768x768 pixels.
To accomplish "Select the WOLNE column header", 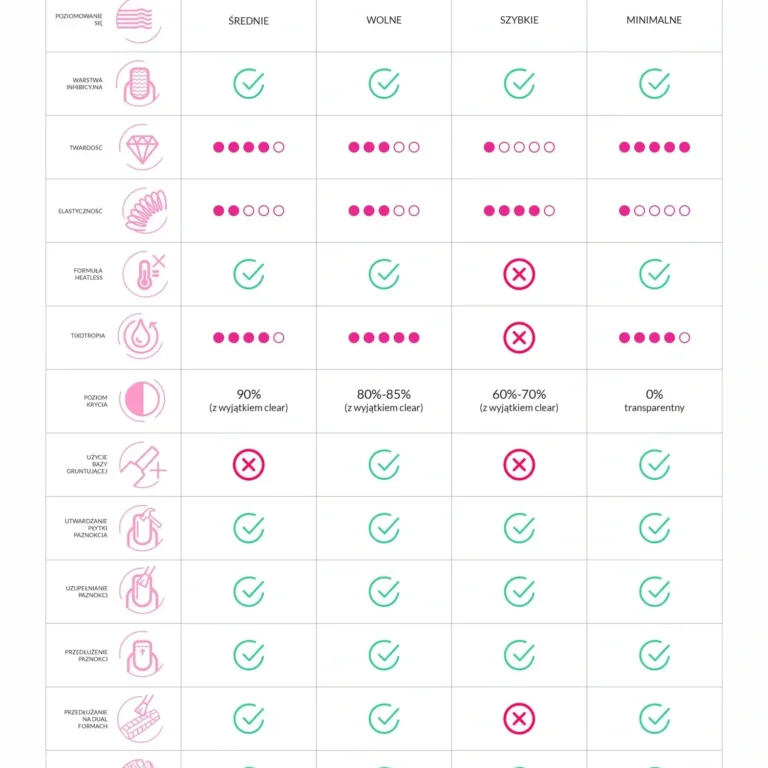I will pyautogui.click(x=384, y=20).
